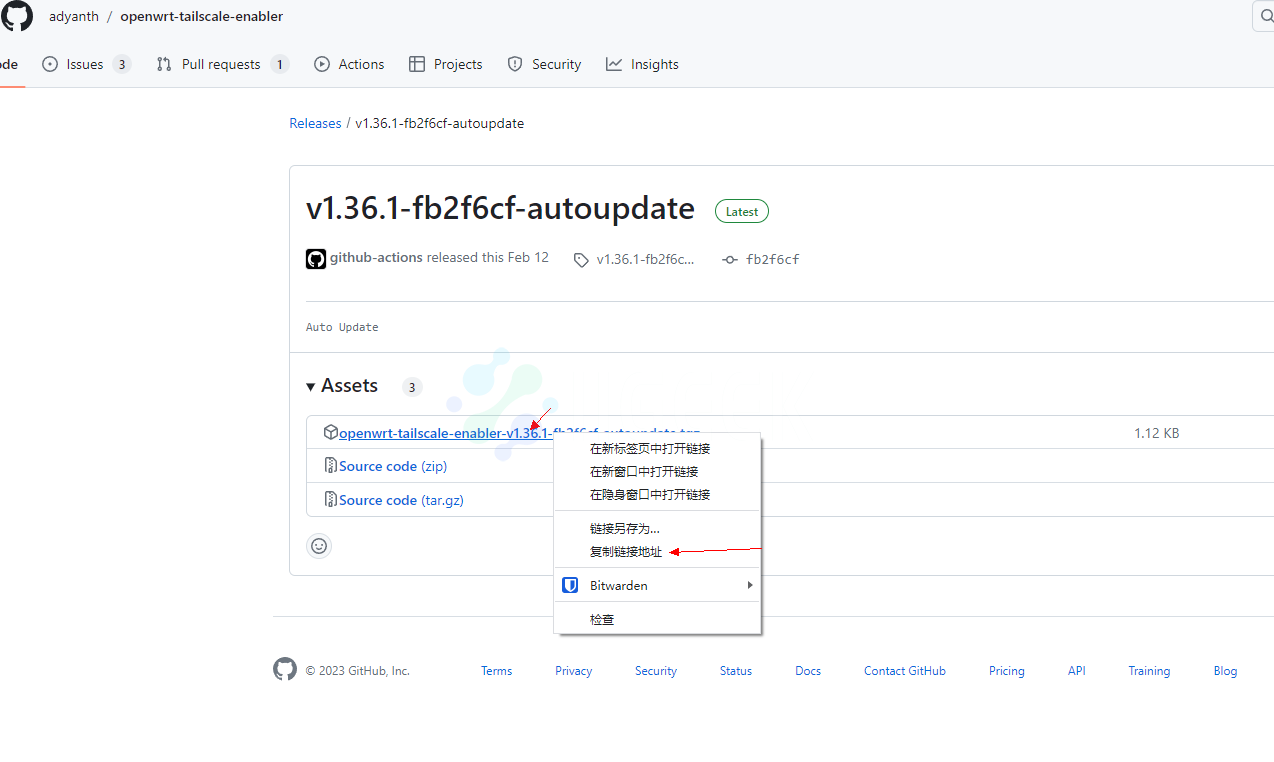Screen dimensions: 1274x762
Task: Click the truncated v1.36.1-fb2f6c tag label
Action: 645,259
